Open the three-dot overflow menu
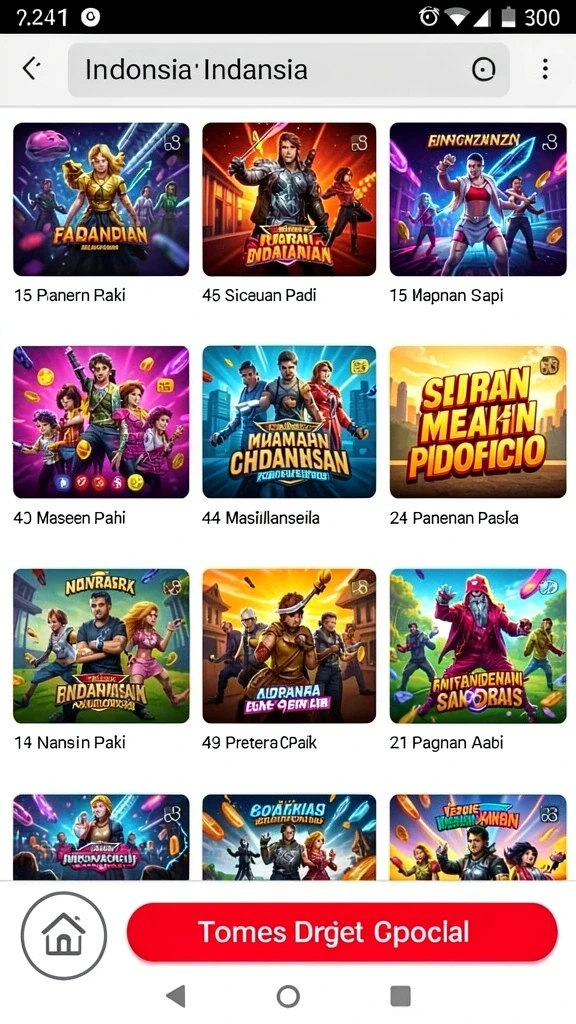 [545, 69]
